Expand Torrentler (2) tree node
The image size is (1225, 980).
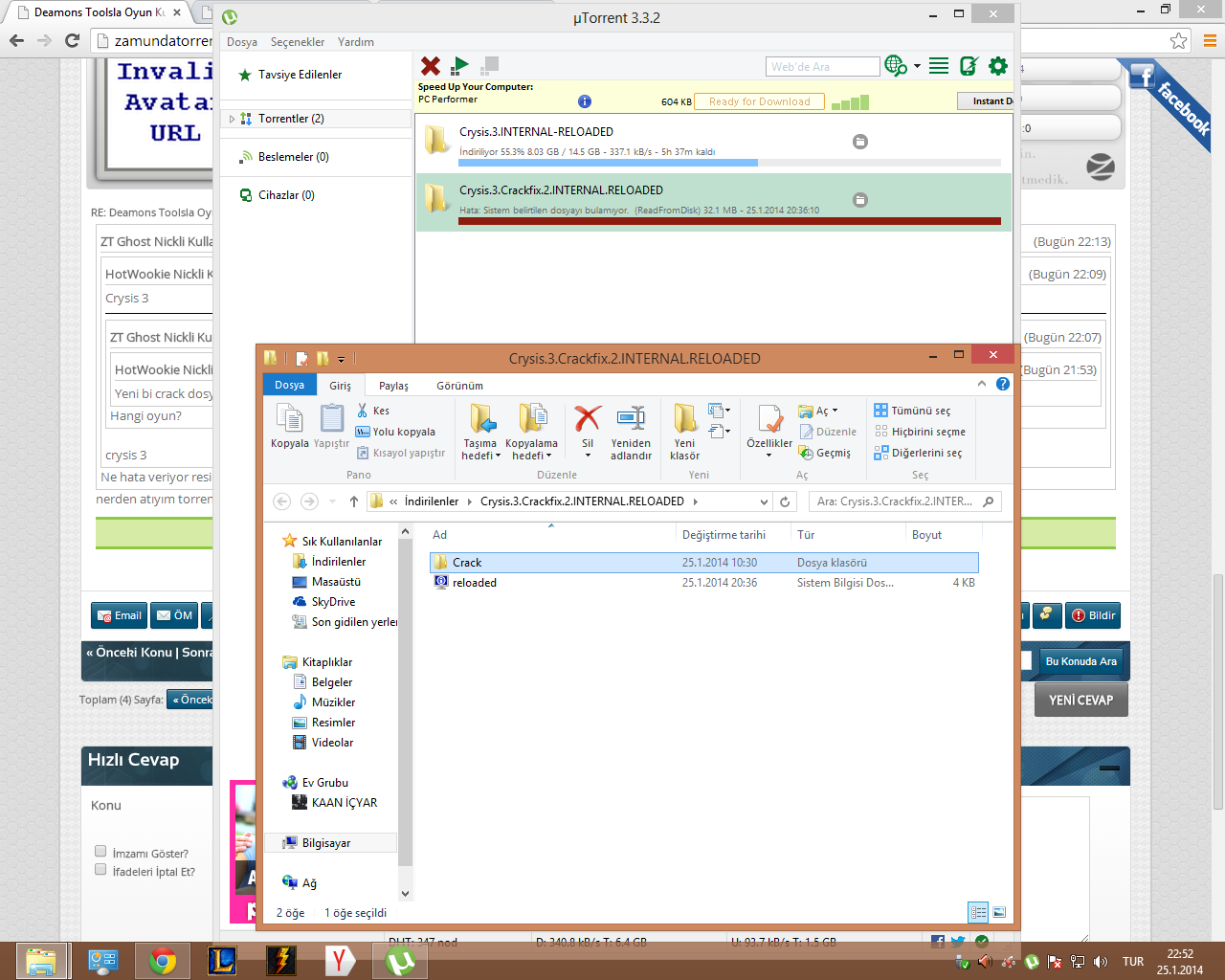click(232, 119)
